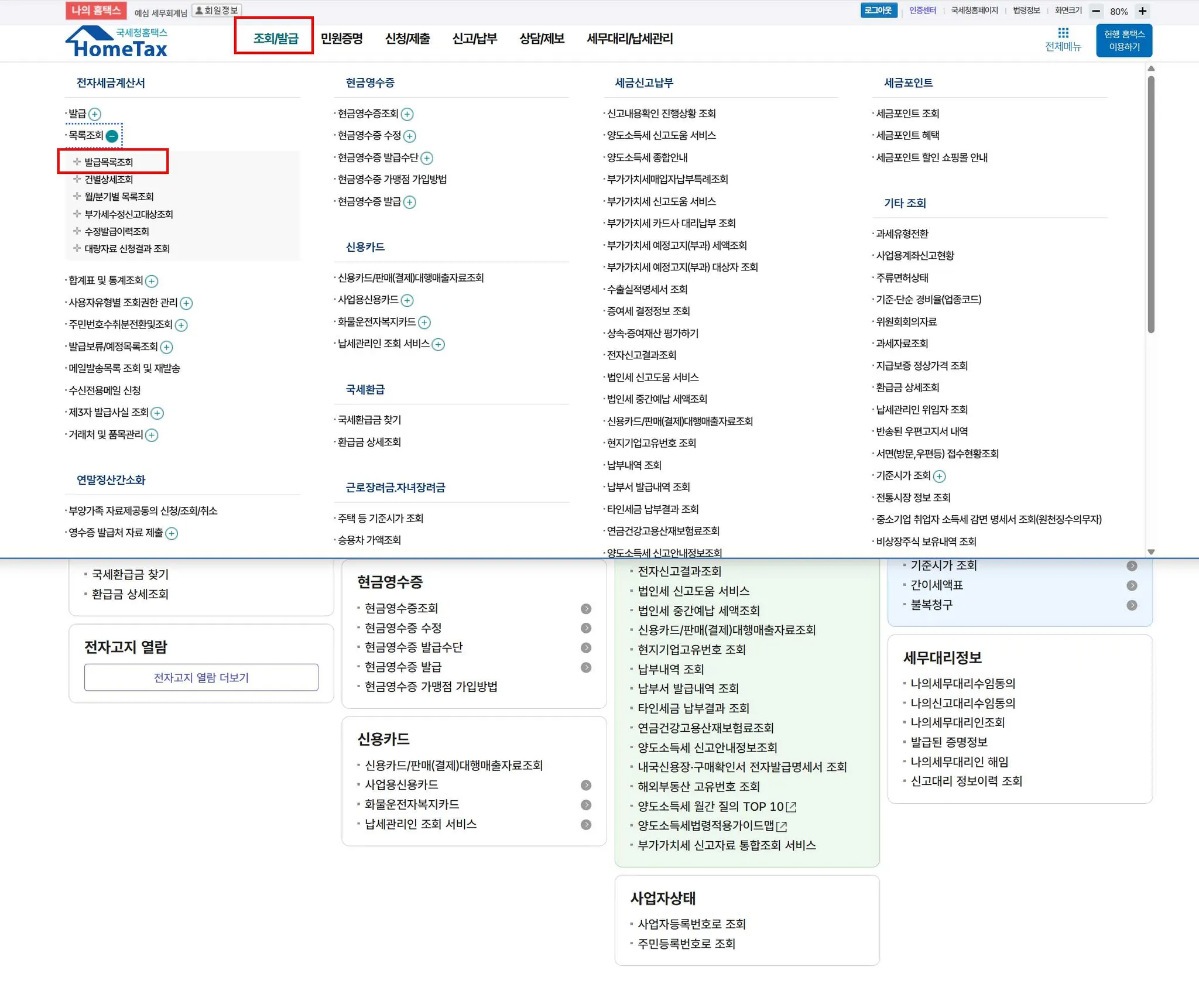Click arrow icon beside 간이세액표
Screen dimensions: 1199x1008
point(1132,585)
